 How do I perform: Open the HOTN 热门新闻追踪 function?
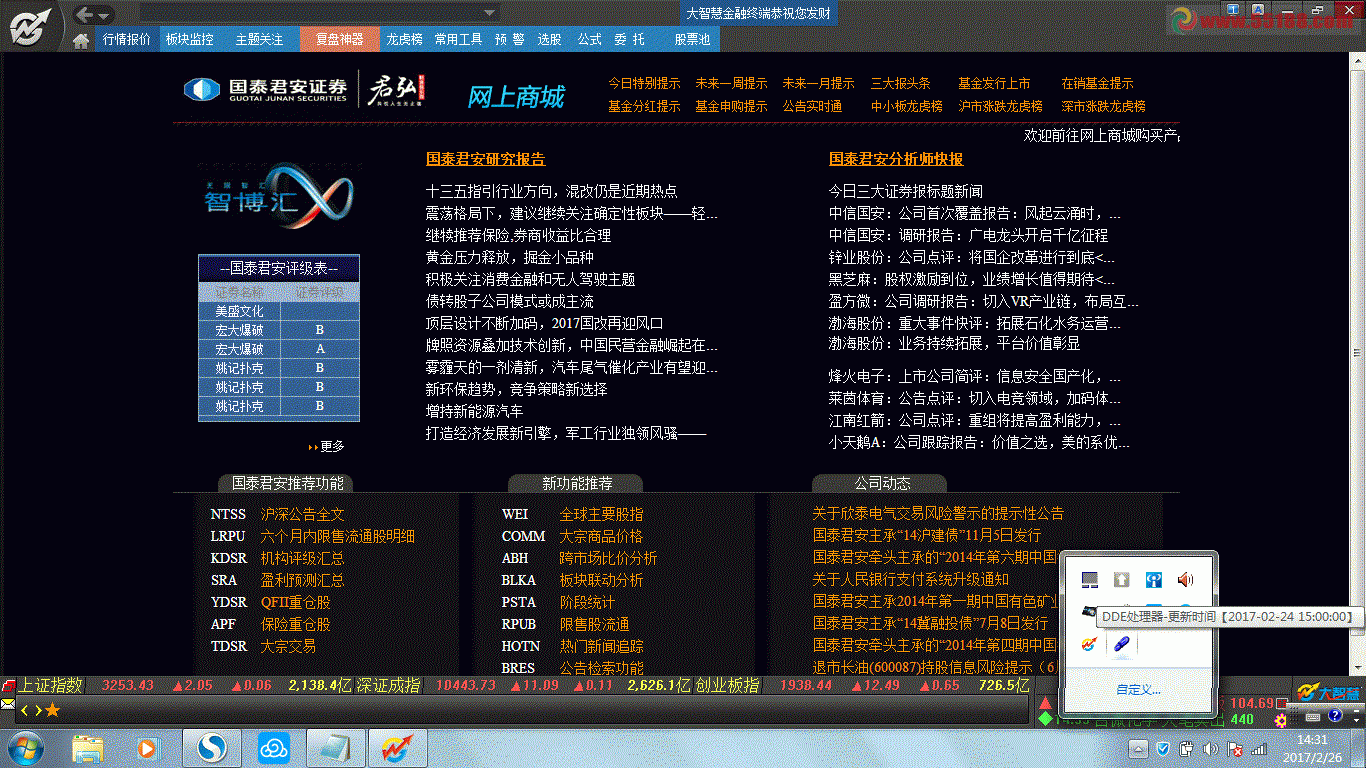point(573,646)
